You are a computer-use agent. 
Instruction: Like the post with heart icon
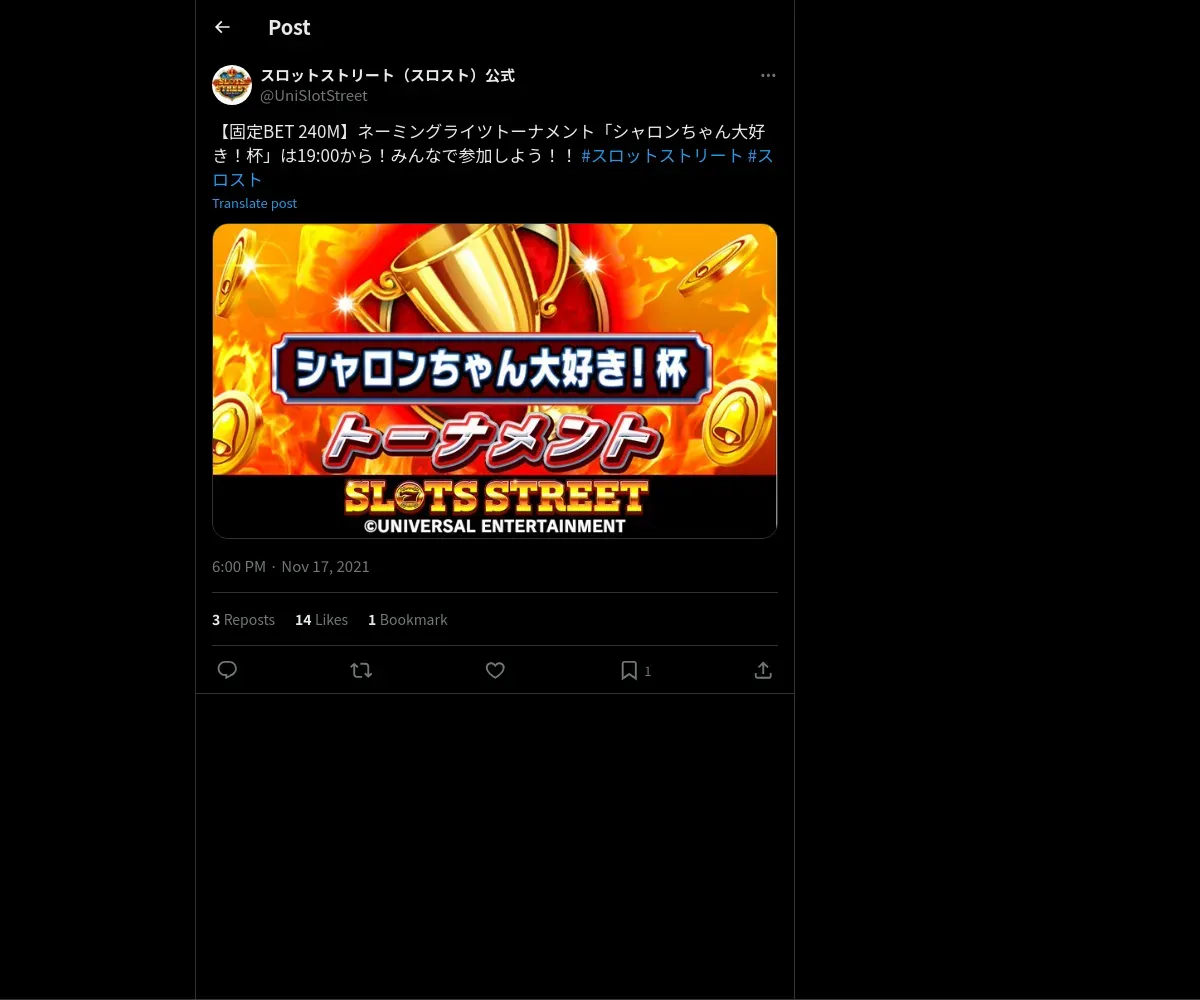click(495, 670)
